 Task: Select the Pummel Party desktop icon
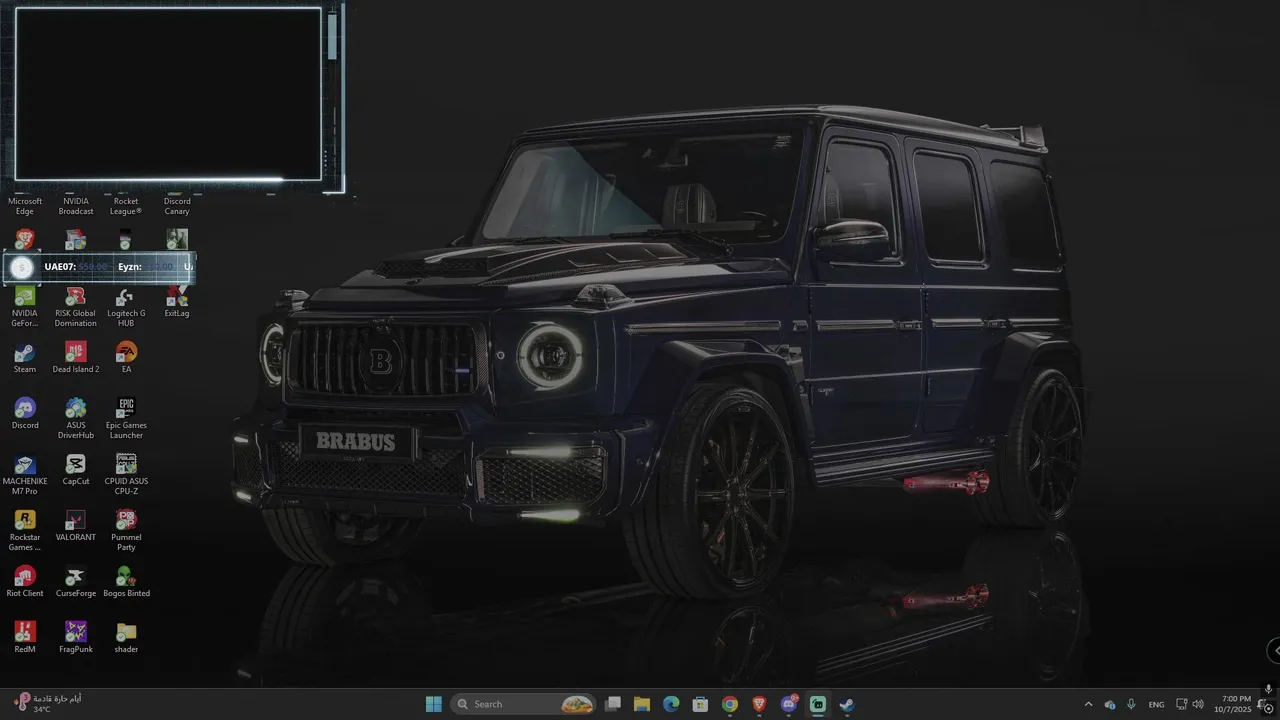pos(126,530)
